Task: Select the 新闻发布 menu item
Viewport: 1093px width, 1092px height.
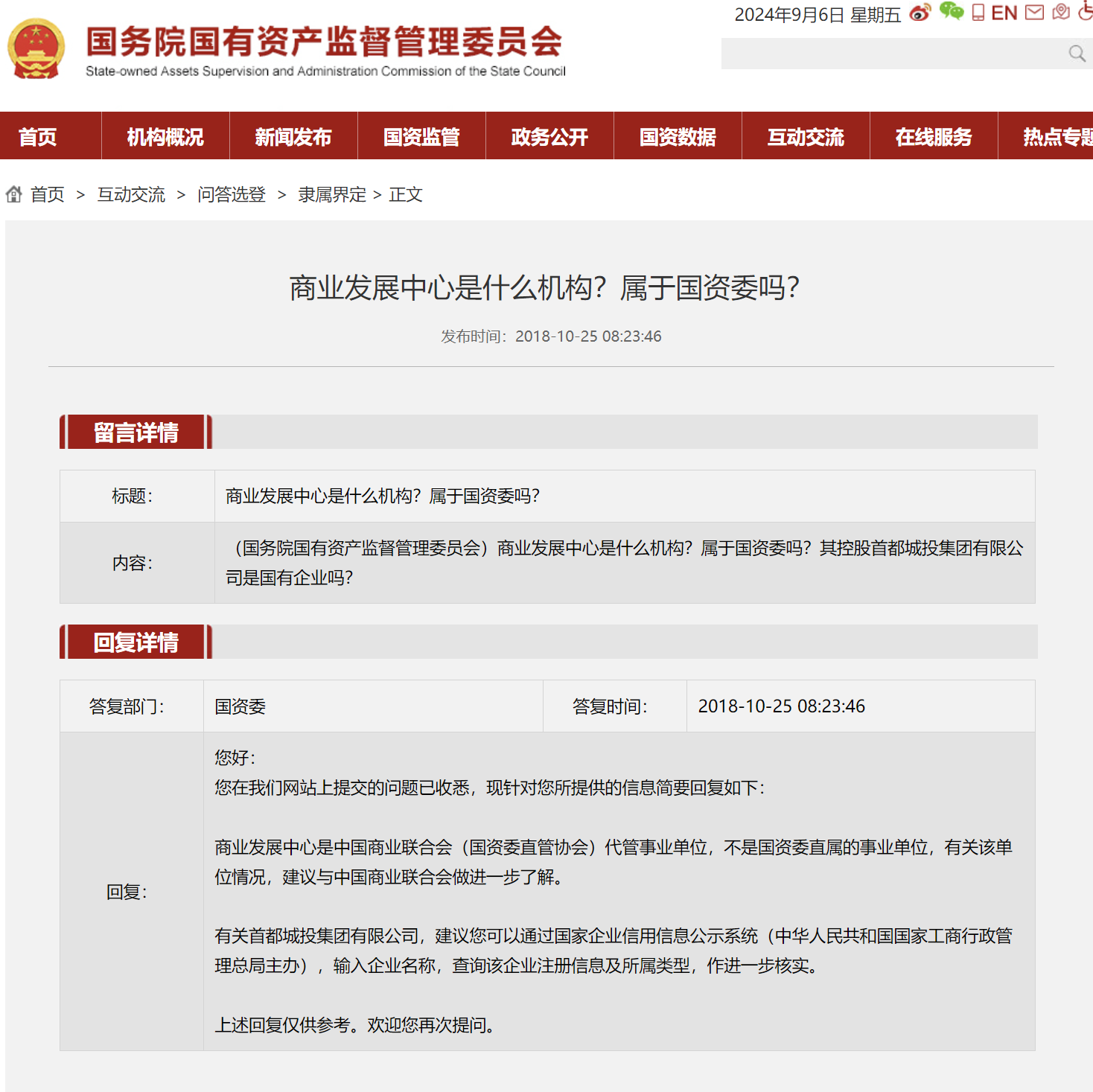Action: 293,136
